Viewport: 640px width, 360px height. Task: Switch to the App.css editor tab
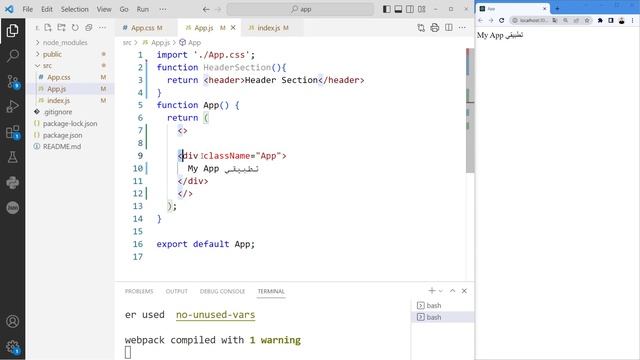(x=146, y=28)
